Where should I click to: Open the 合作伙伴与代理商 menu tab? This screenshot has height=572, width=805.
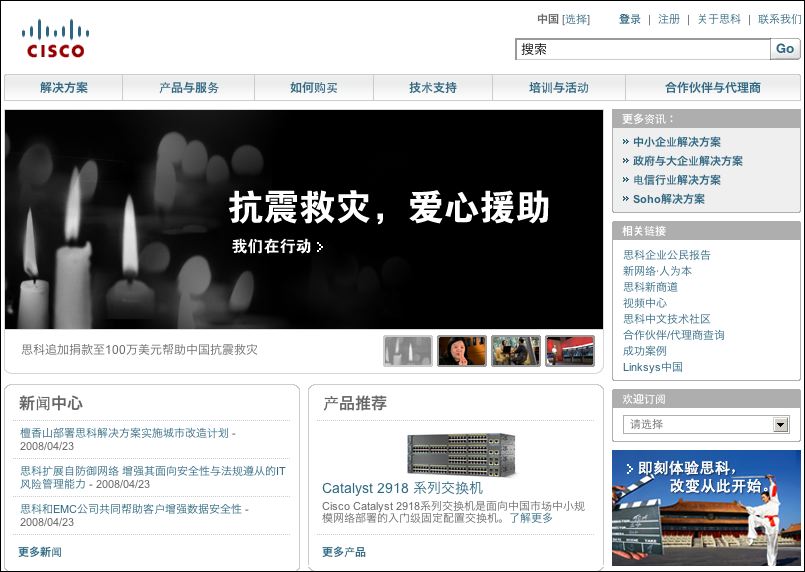tap(713, 88)
